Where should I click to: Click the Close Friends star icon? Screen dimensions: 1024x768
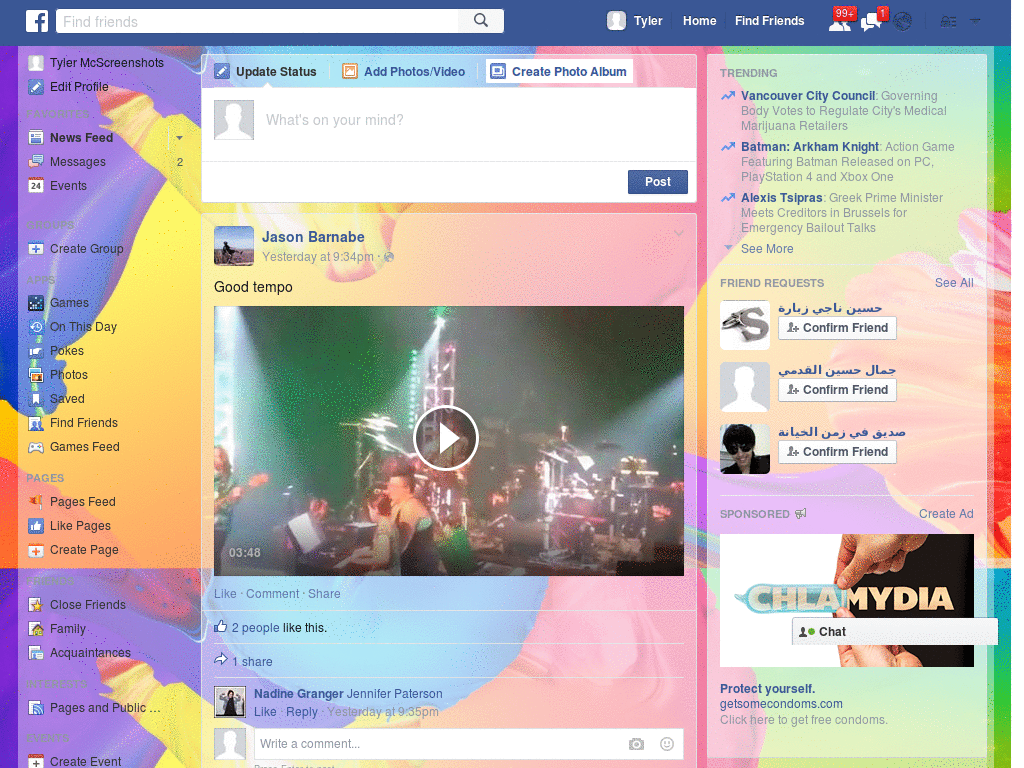pos(36,605)
